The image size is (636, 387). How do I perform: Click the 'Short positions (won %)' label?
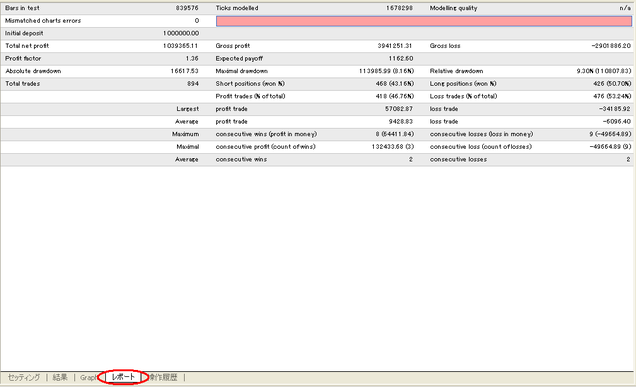(250, 84)
